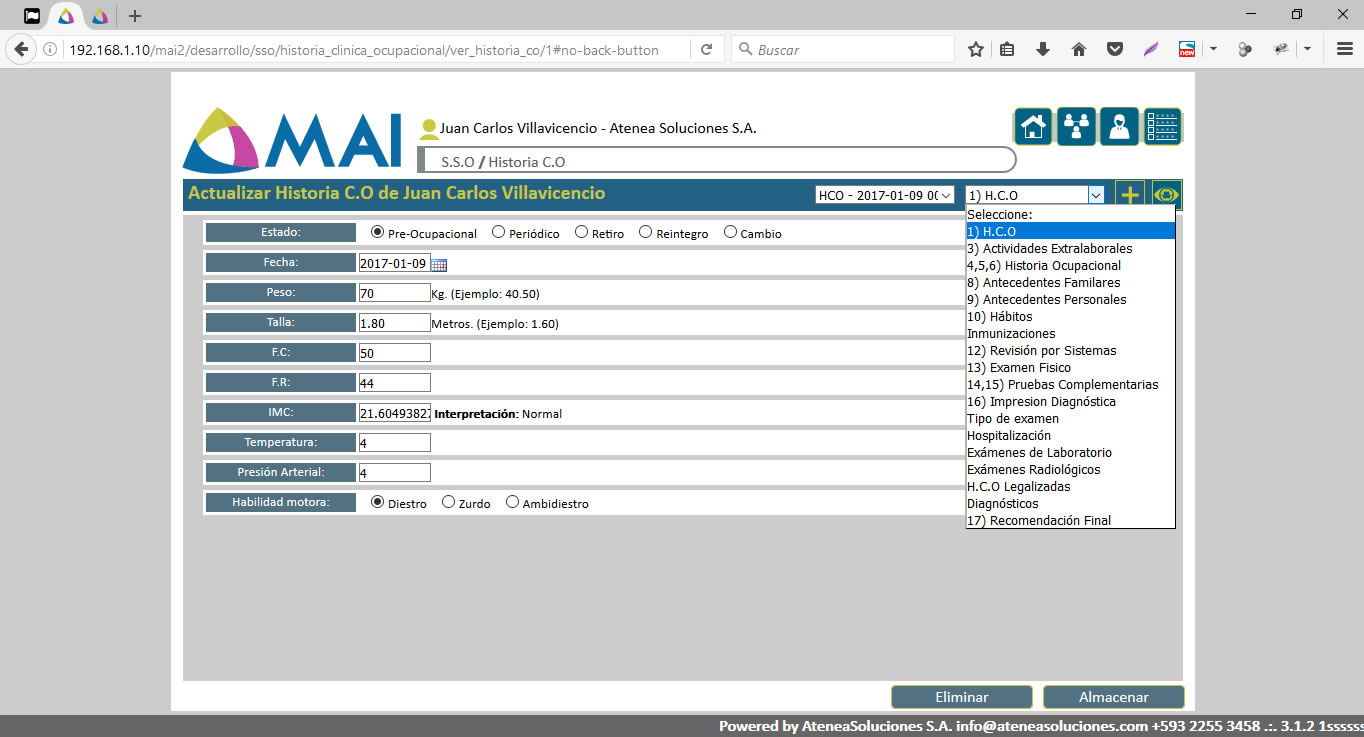This screenshot has height=737, width=1364.
Task: Click the eye view icon
Action: pyautogui.click(x=1166, y=195)
